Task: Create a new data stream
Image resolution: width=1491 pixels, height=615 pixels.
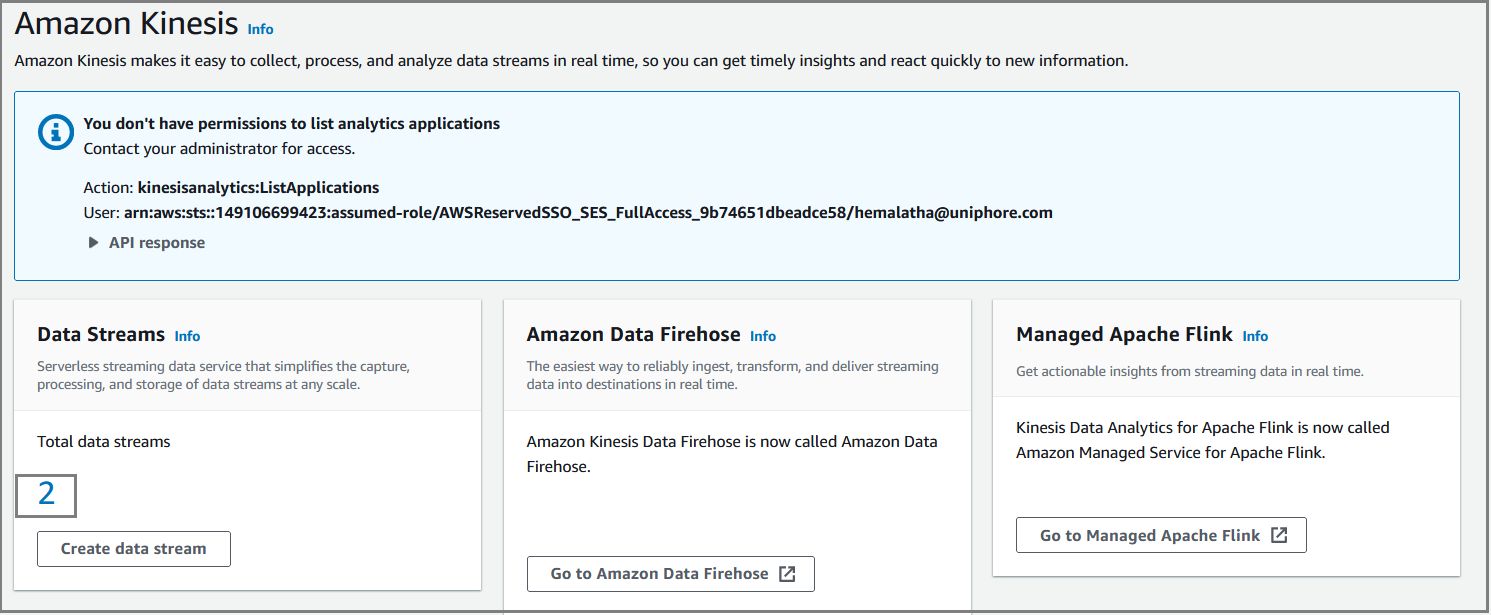Action: point(134,549)
